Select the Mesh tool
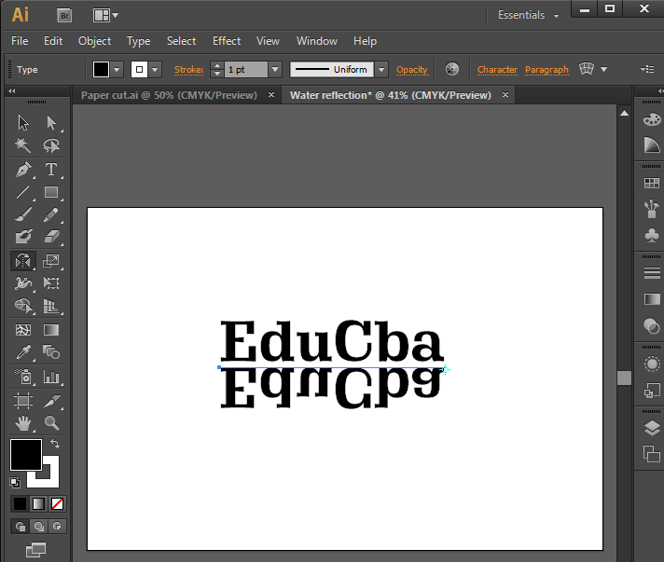 point(23,330)
